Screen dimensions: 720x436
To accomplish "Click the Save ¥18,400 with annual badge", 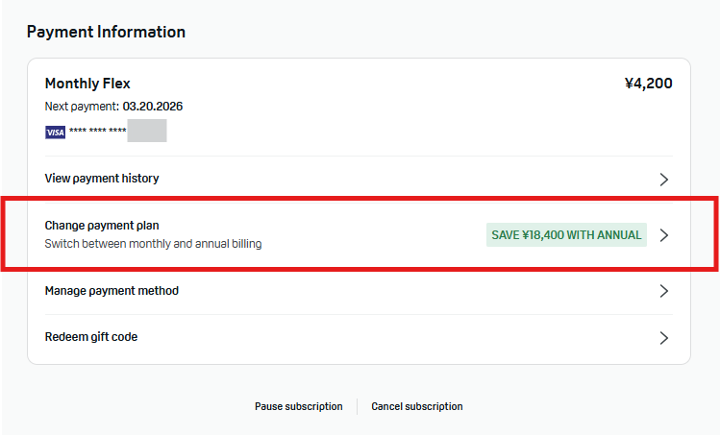I will point(566,235).
